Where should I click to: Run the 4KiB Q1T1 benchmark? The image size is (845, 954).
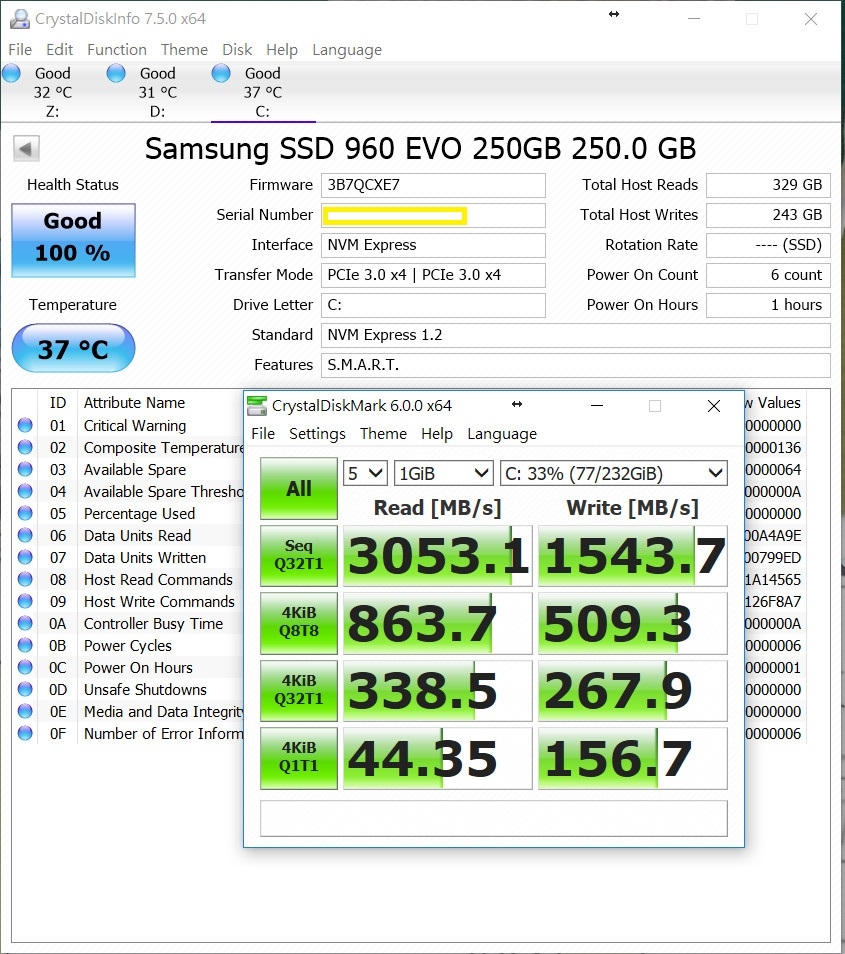tap(299, 758)
